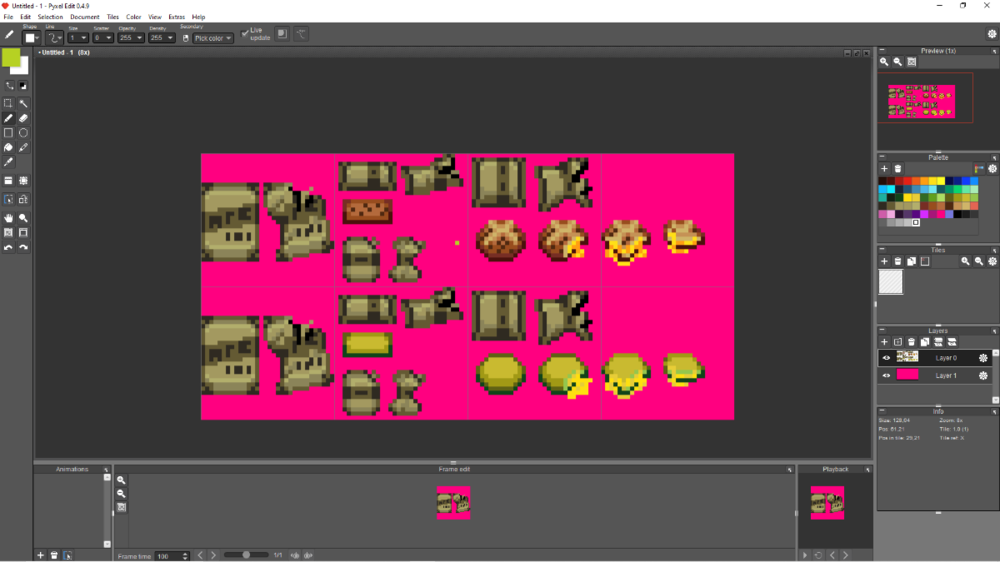Select the pencil drawing tool

pos(8,118)
